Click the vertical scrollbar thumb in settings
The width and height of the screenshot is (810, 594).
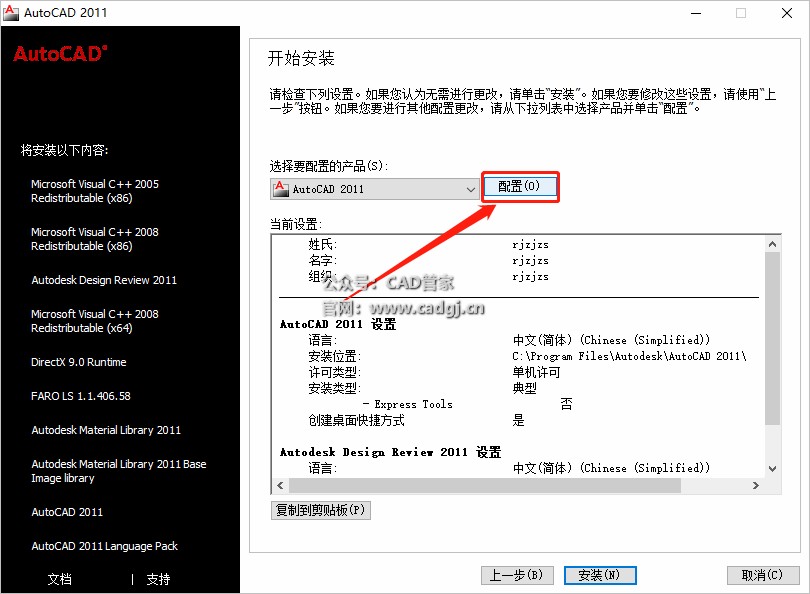[772, 338]
